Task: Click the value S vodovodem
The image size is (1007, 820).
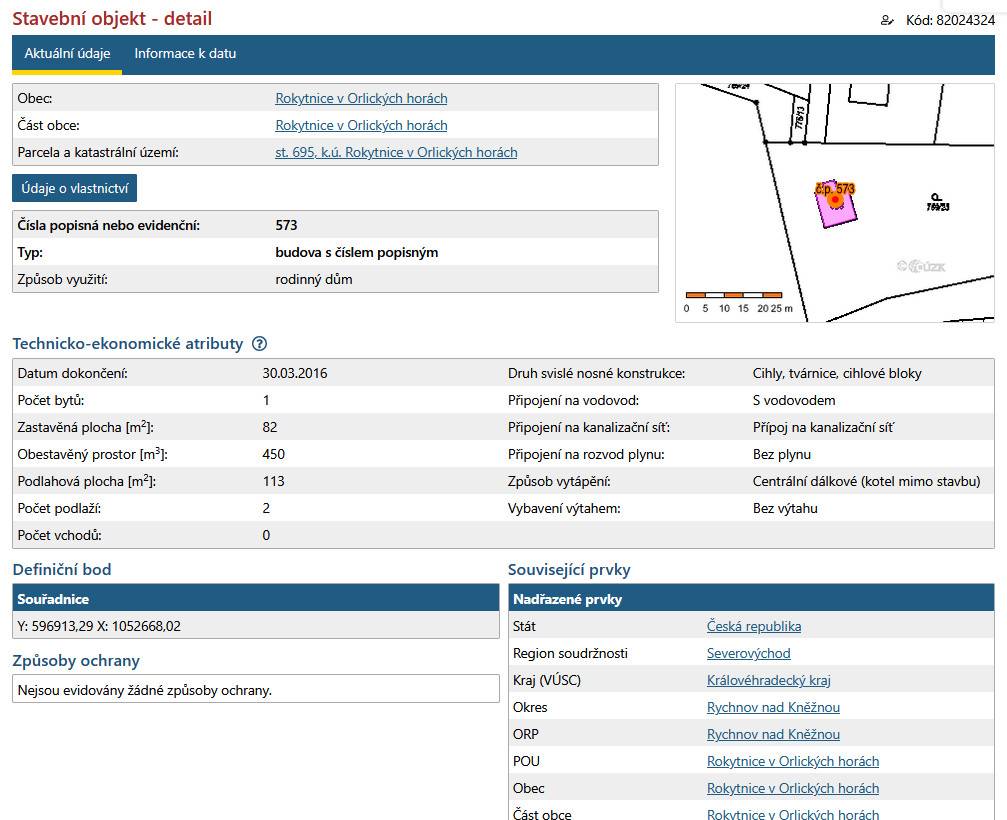Action: 794,400
